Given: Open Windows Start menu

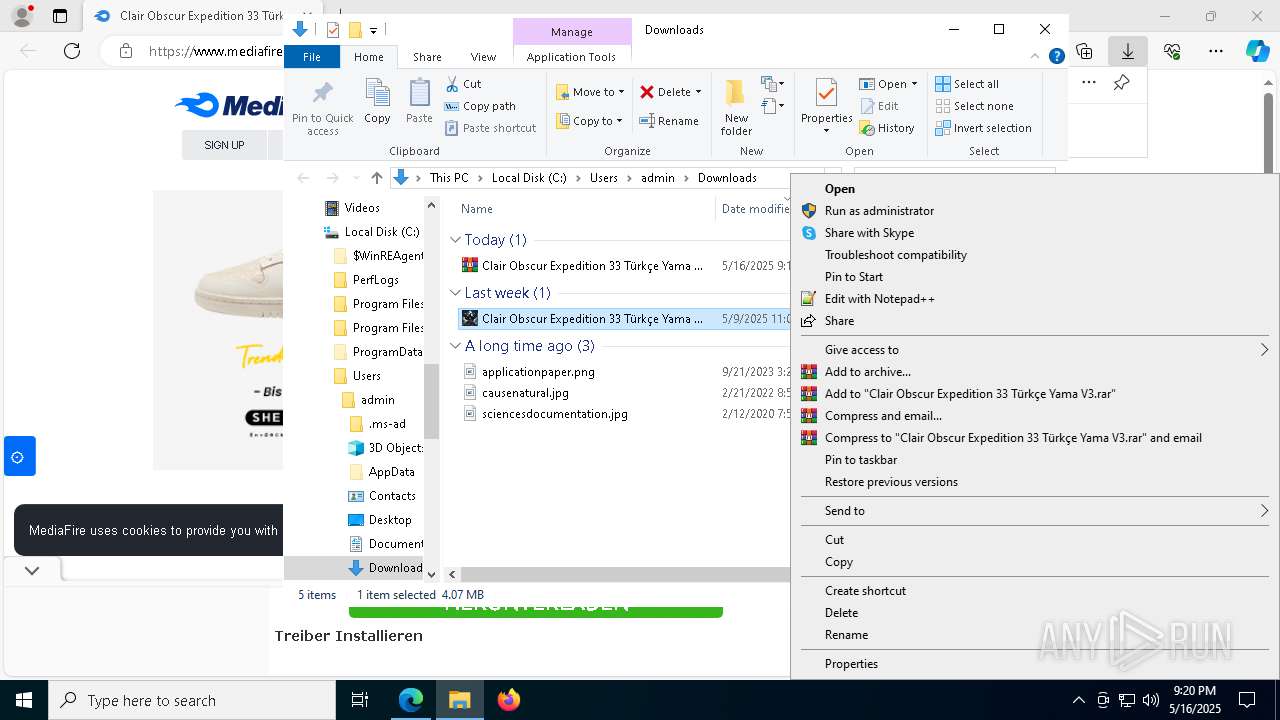Looking at the screenshot, I should pyautogui.click(x=24, y=700).
